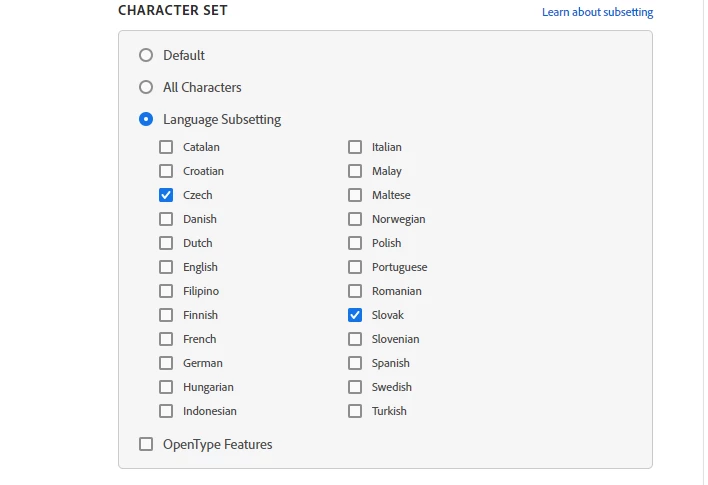The width and height of the screenshot is (708, 485).
Task: Open the Learn about subsetting link
Action: coord(597,12)
